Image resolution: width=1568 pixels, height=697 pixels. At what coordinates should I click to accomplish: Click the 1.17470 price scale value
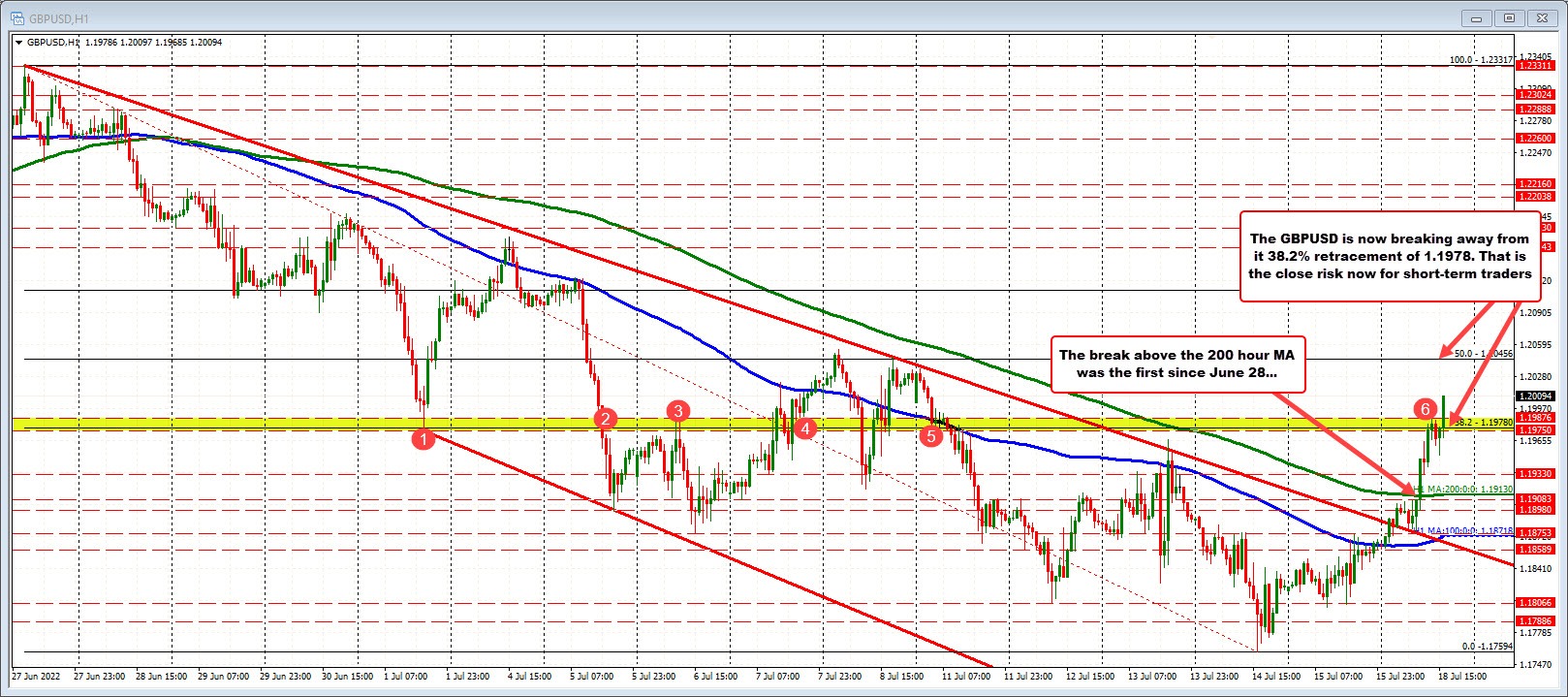click(x=1538, y=665)
